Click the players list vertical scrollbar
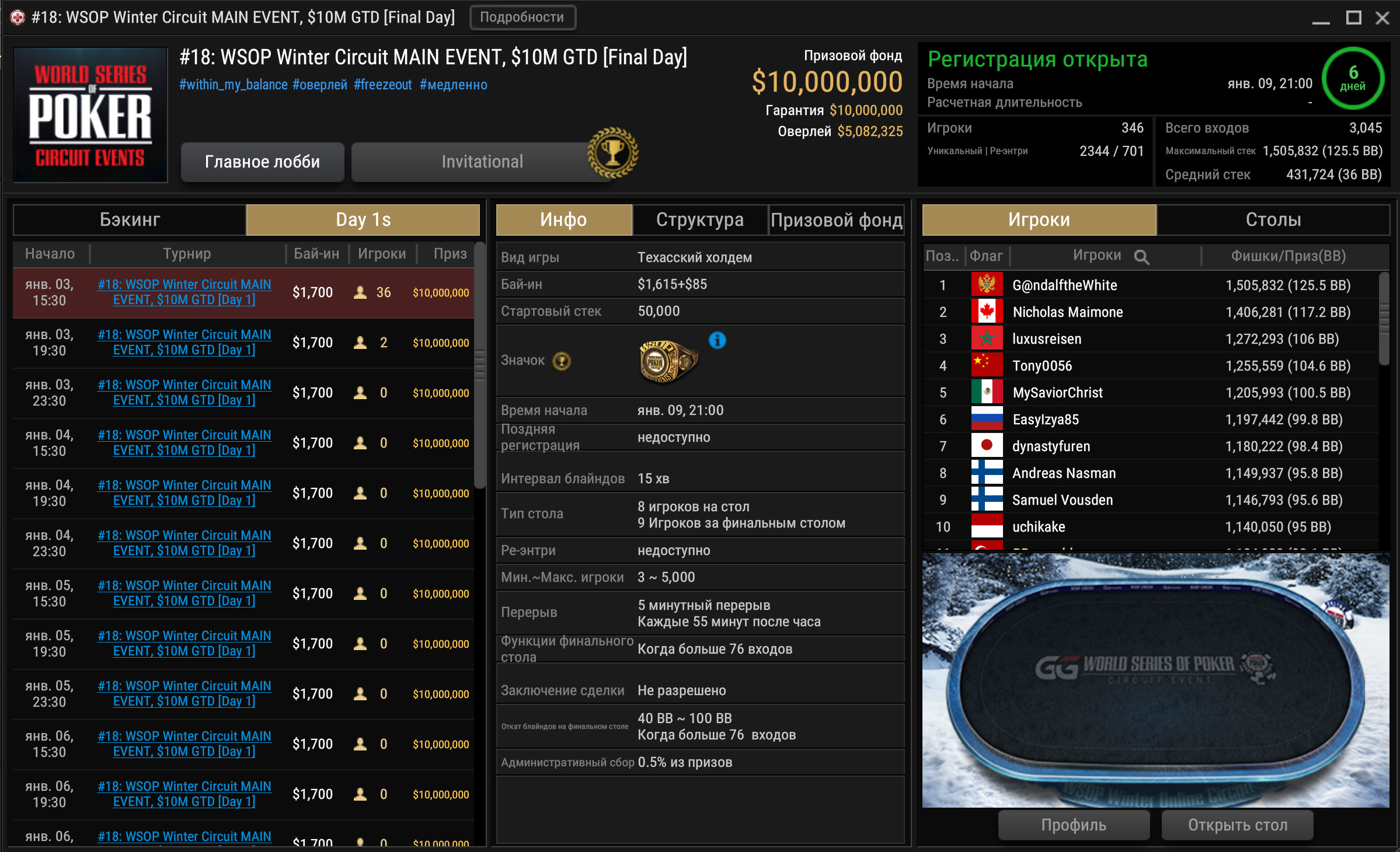Image resolution: width=1400 pixels, height=852 pixels. [x=1384, y=319]
